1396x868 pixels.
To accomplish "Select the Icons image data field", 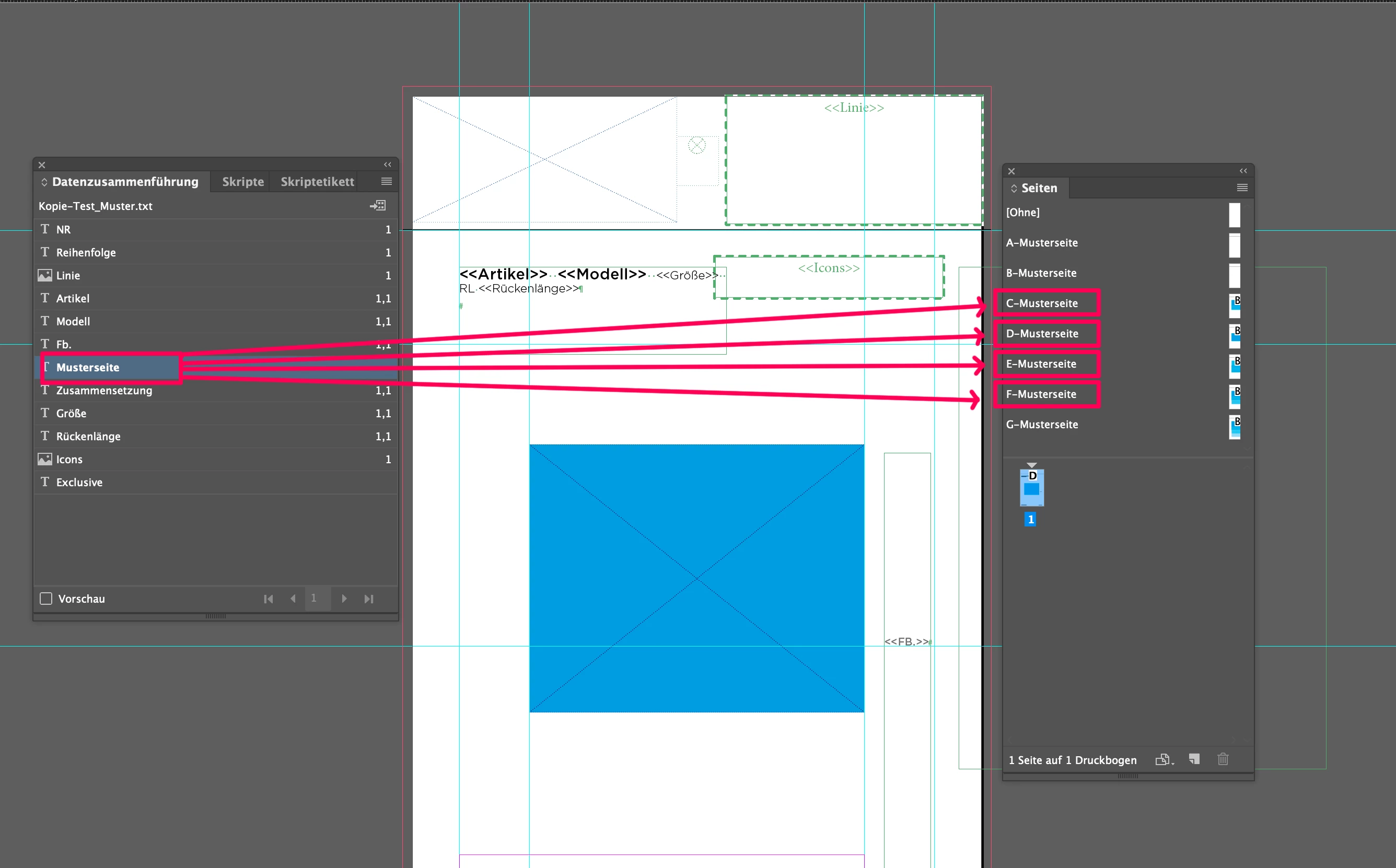I will [69, 459].
